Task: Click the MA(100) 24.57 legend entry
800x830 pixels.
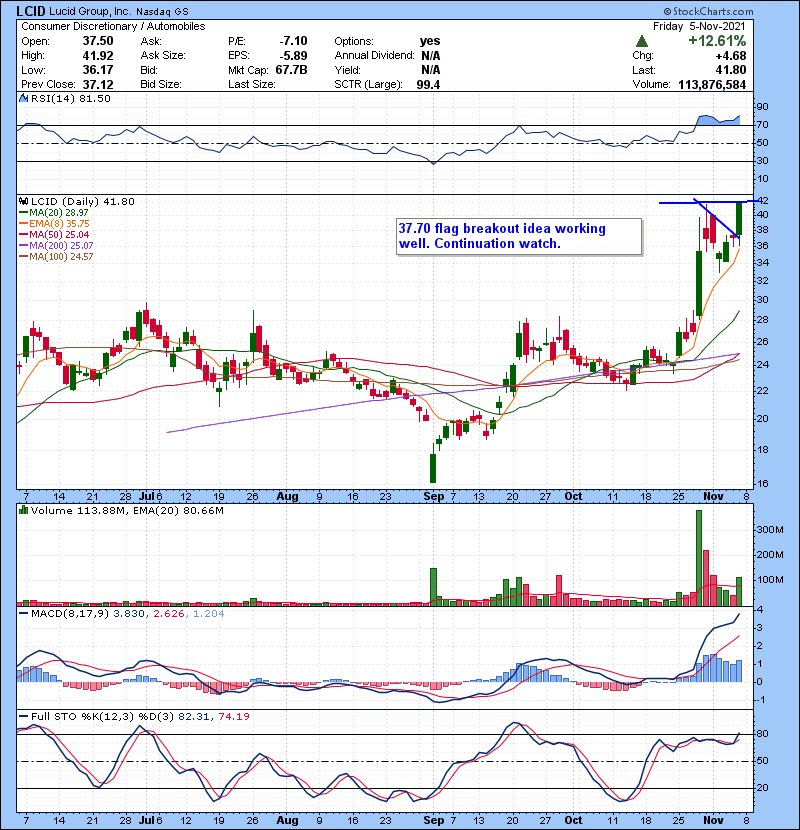Action: click(56, 257)
